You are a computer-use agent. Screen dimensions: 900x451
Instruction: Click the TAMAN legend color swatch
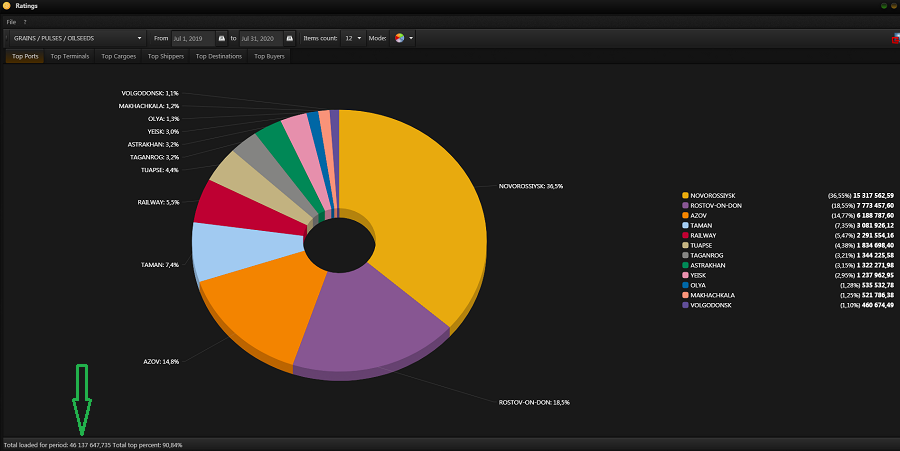click(x=685, y=226)
